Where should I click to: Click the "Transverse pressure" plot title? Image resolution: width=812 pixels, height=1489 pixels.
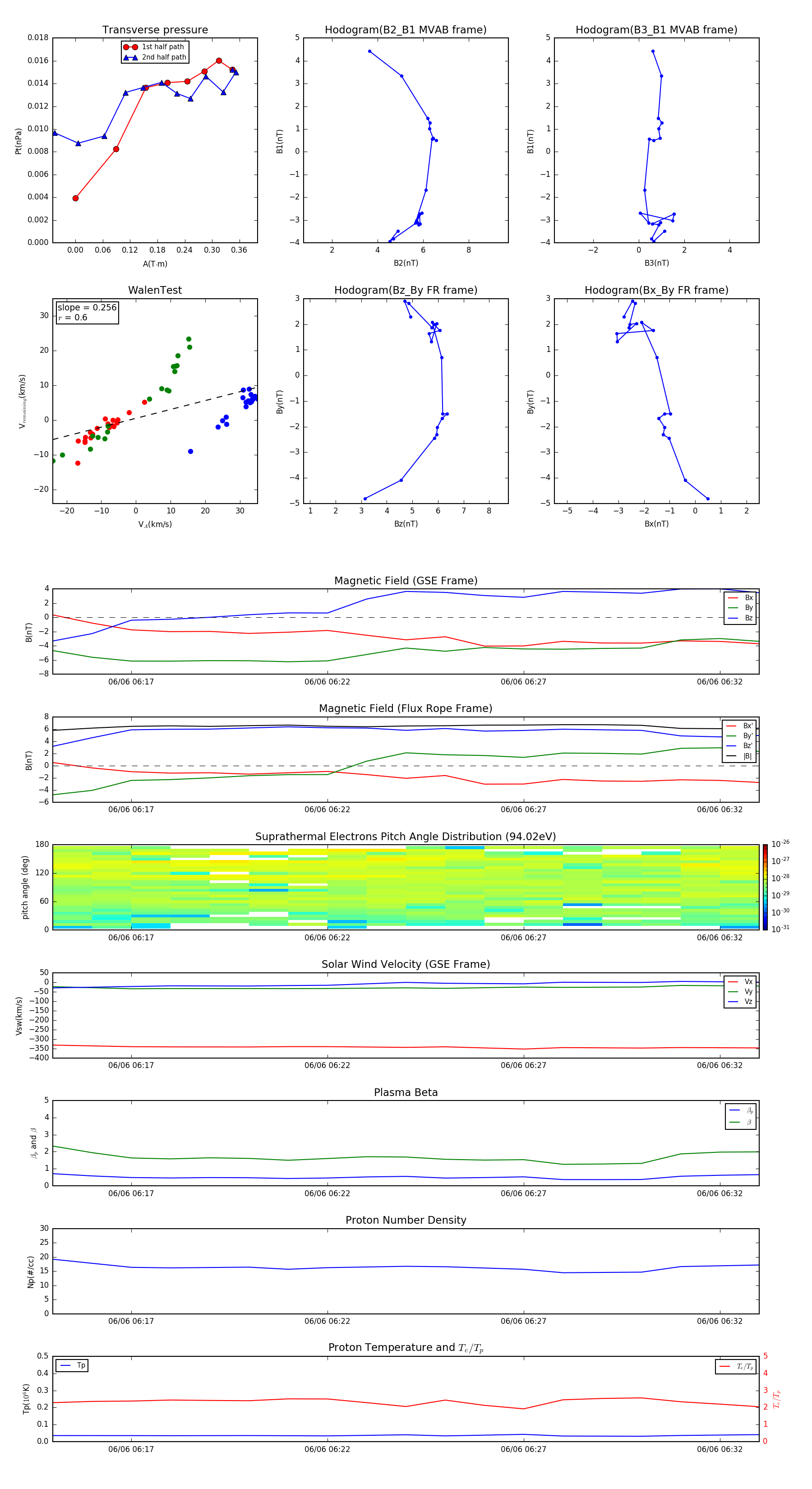click(x=155, y=30)
